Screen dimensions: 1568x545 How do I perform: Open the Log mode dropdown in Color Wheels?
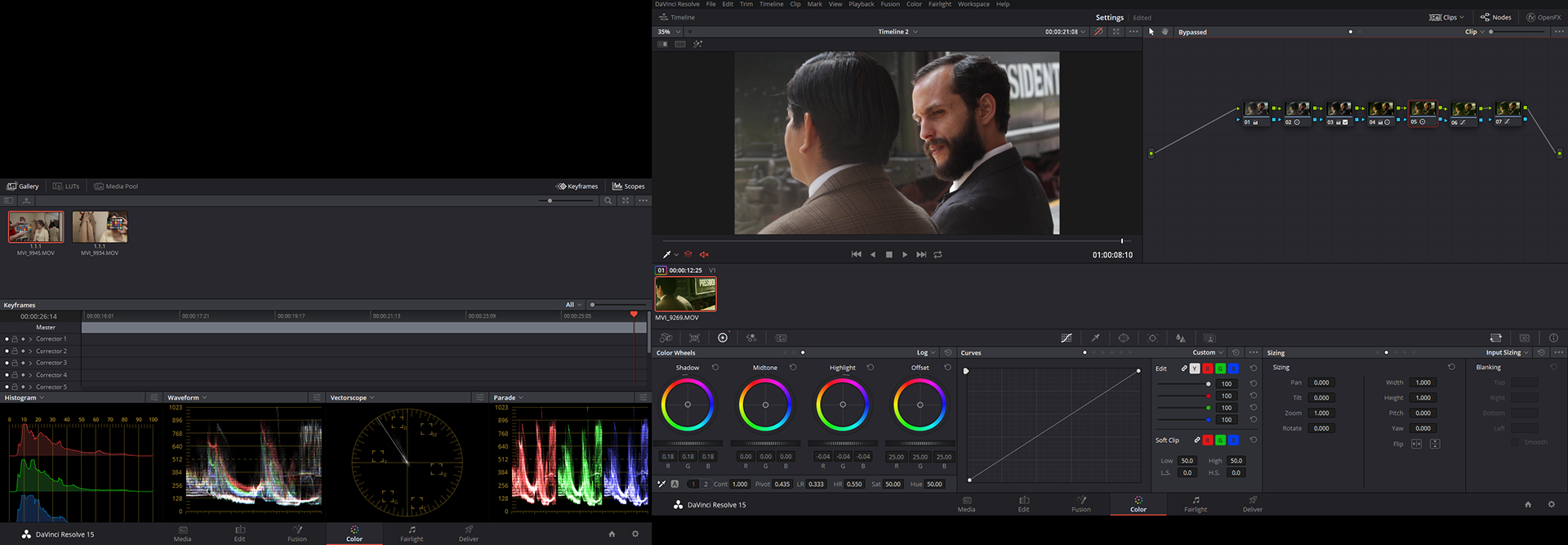[926, 353]
